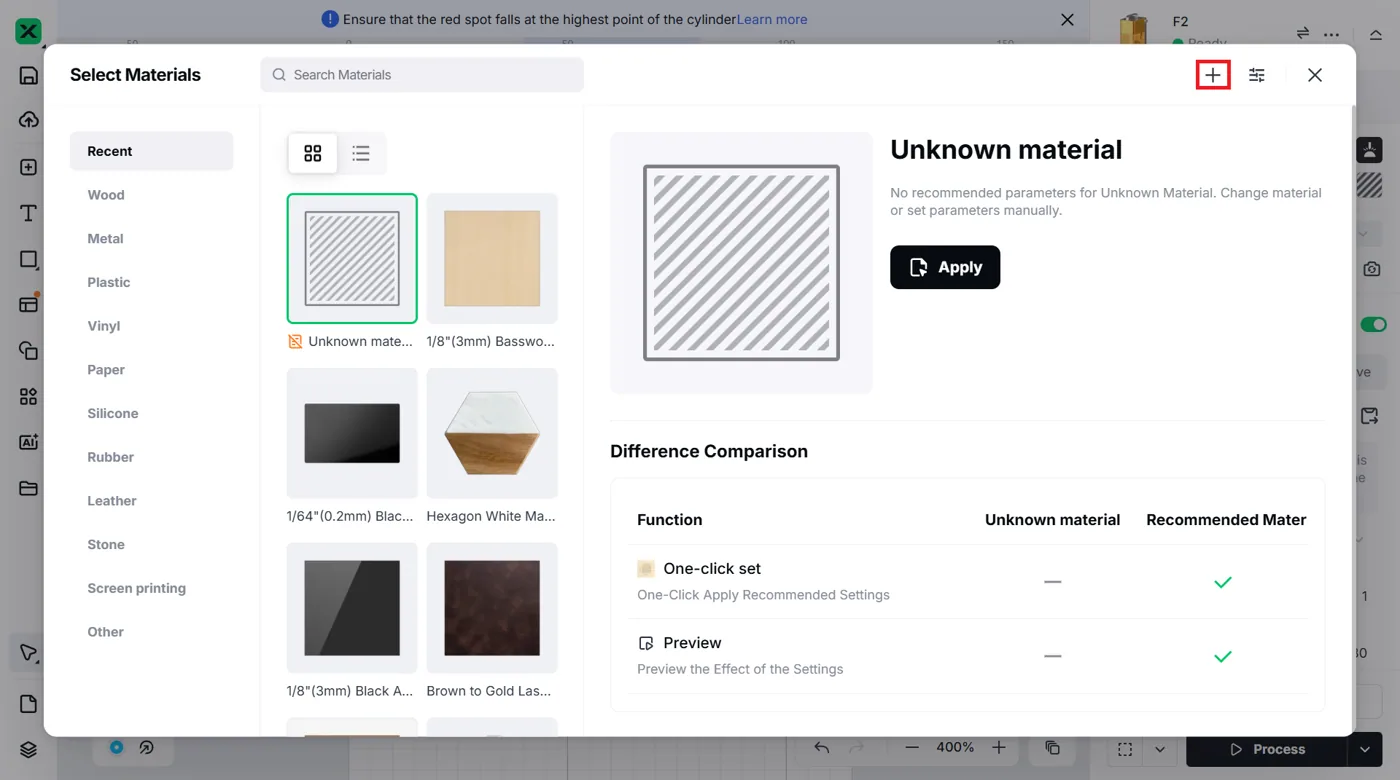
Task: Click the save icon in left sidebar
Action: click(x=28, y=75)
